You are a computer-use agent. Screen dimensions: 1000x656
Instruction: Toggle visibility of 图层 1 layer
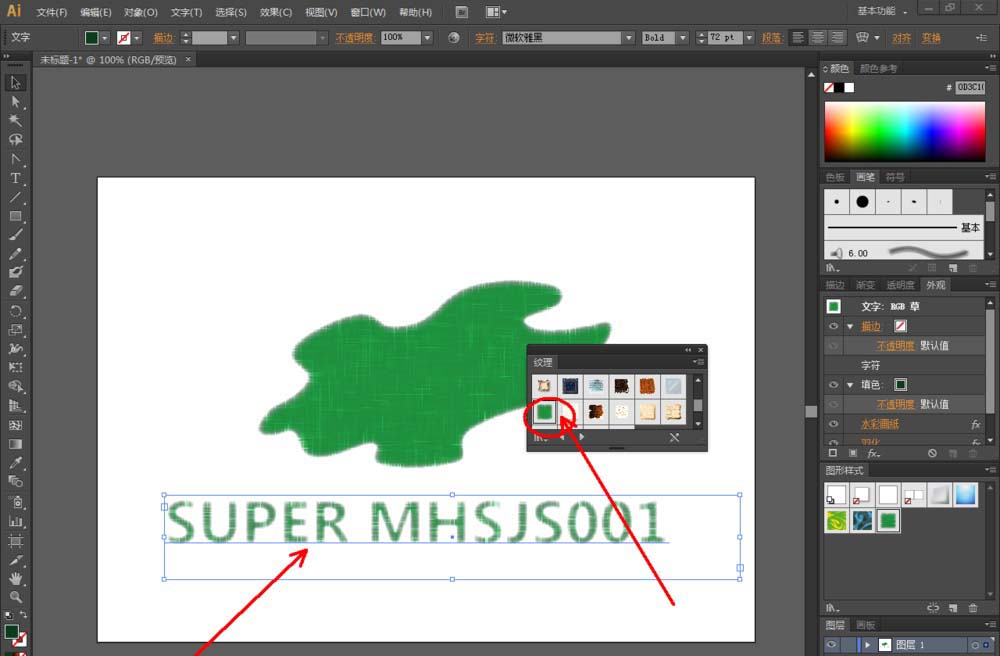pyautogui.click(x=832, y=645)
